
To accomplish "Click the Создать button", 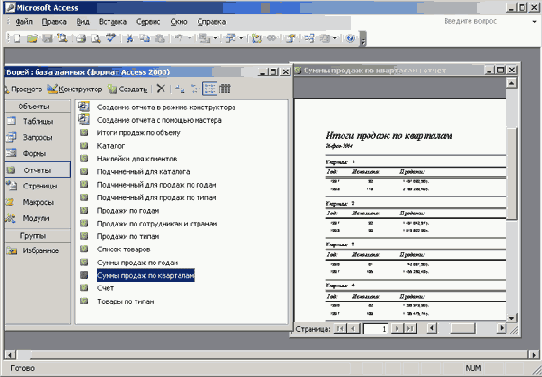I will click(x=128, y=89).
